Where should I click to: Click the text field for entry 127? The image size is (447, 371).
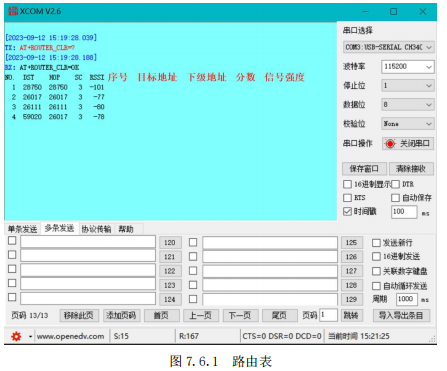[270, 271]
